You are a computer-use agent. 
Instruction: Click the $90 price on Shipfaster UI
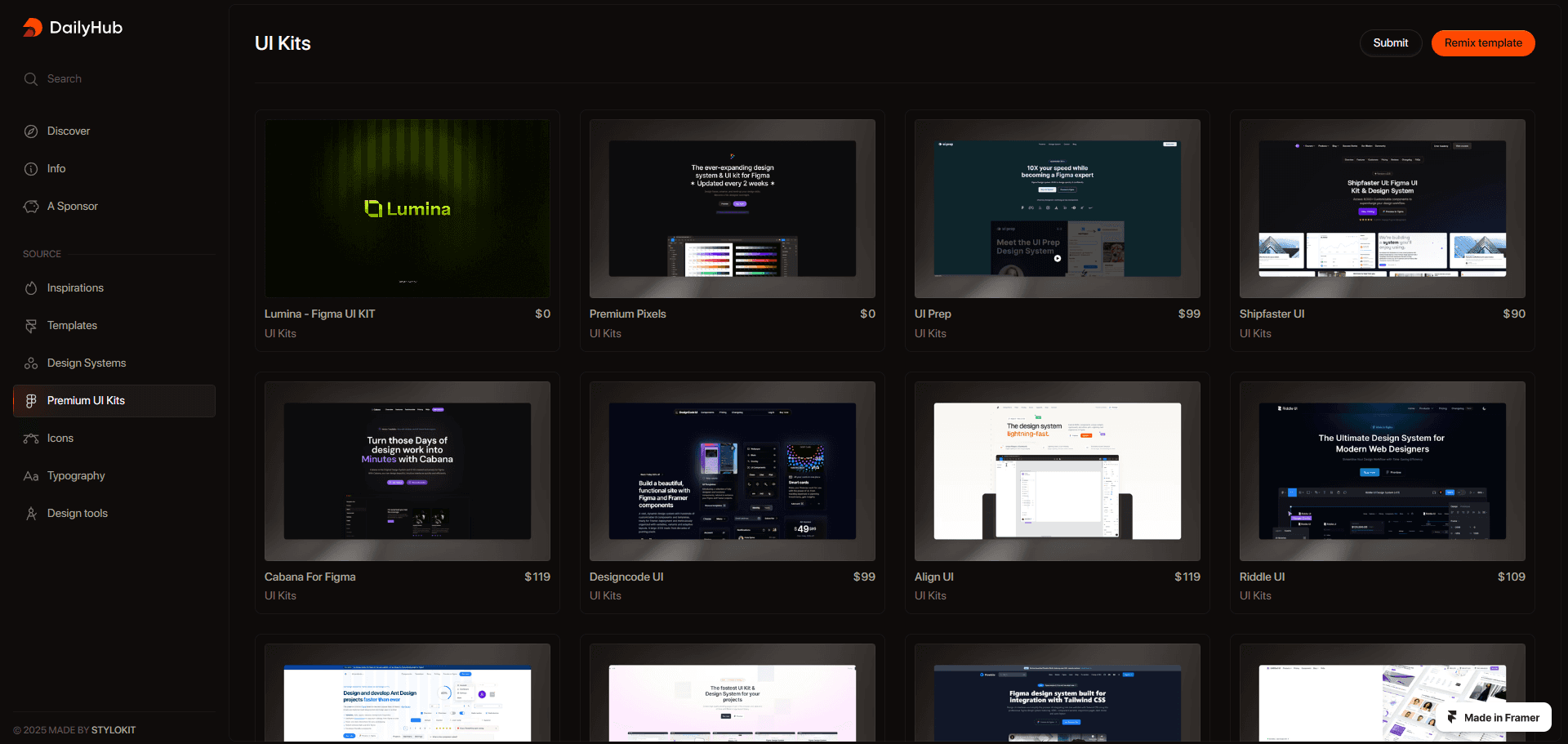click(x=1514, y=314)
